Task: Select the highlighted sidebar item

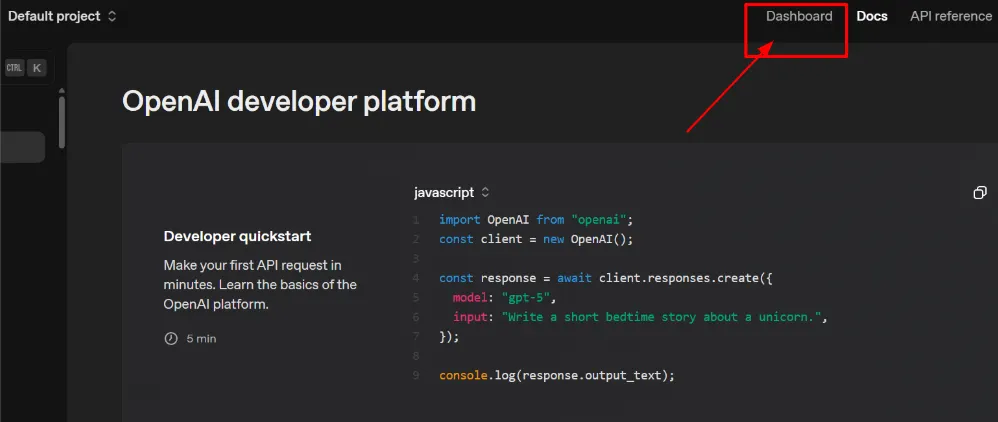Action: (22, 147)
